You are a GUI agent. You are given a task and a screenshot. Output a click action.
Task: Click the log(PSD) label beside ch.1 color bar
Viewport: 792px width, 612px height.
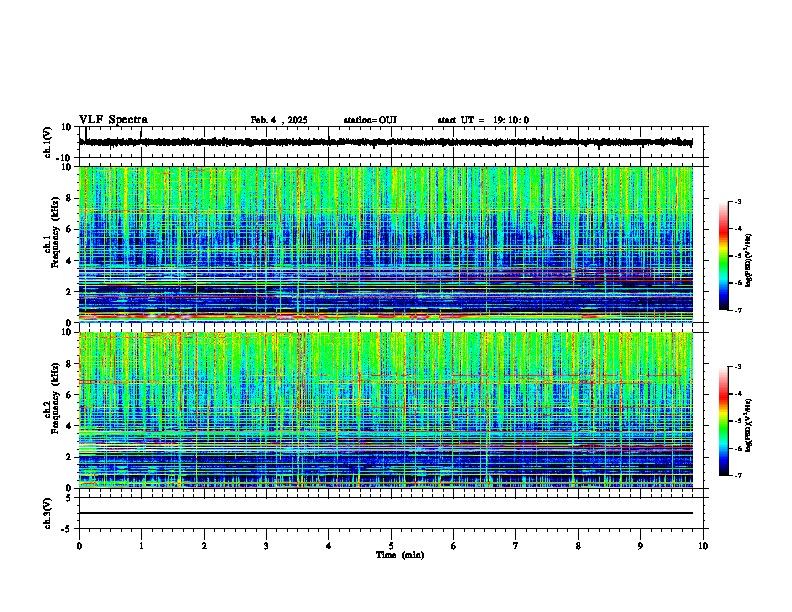click(x=749, y=261)
